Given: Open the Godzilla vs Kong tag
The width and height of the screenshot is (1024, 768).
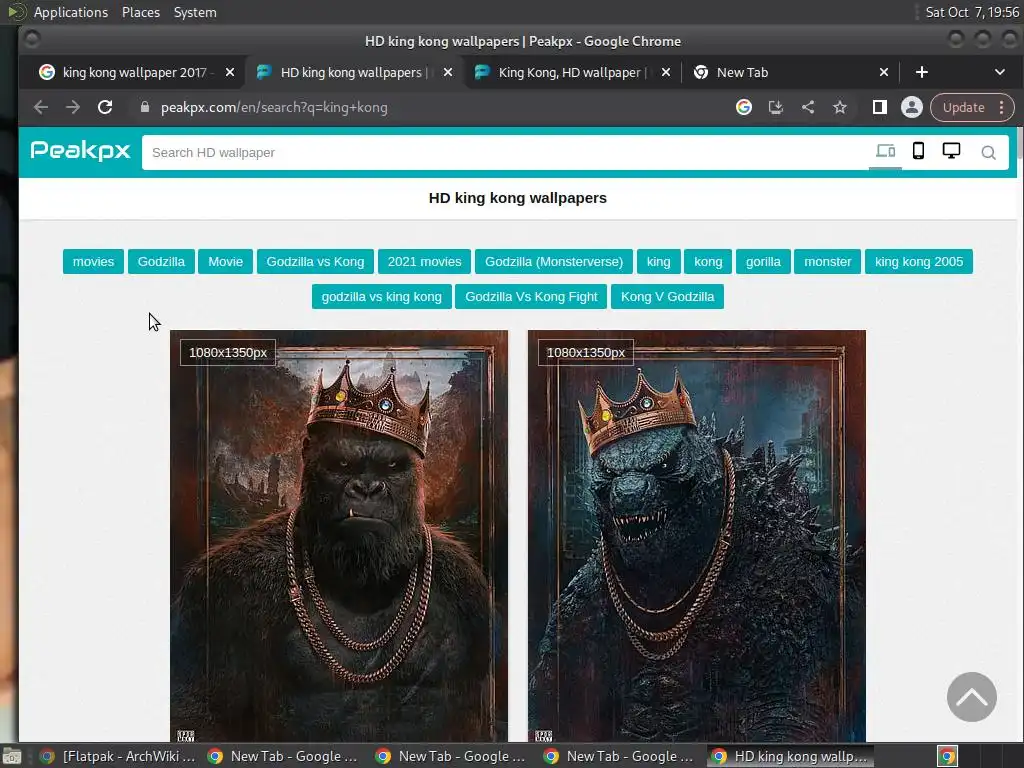Looking at the screenshot, I should tap(315, 262).
